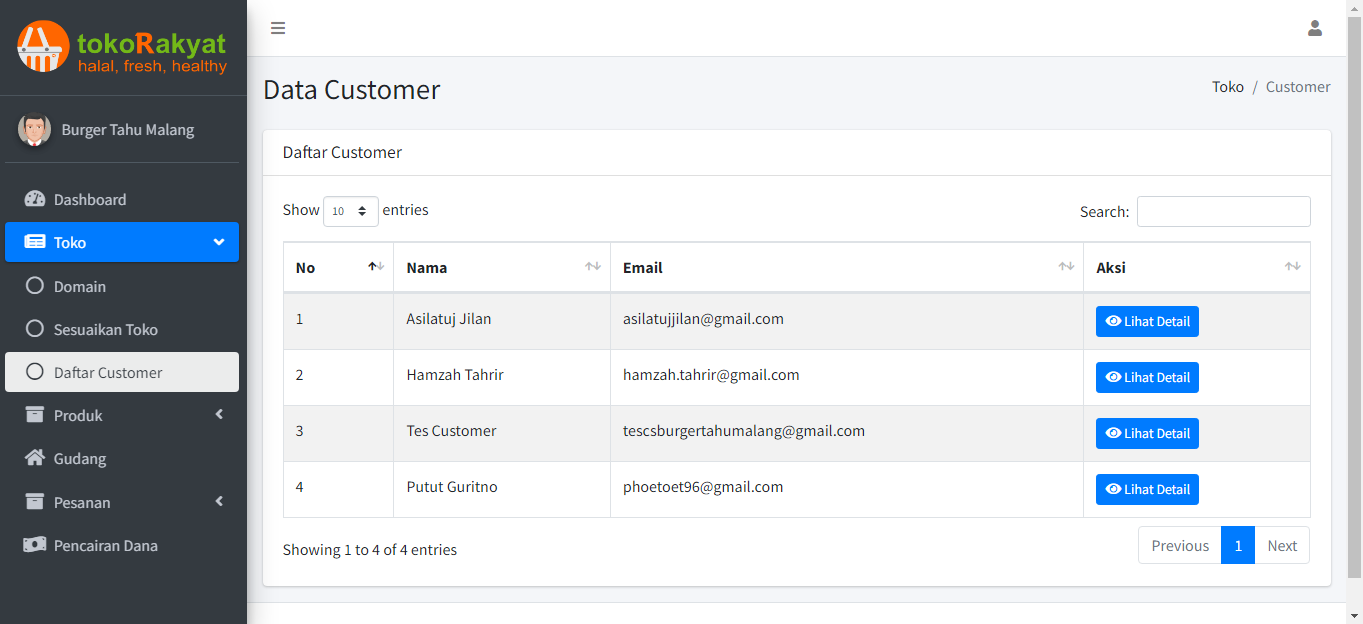The height and width of the screenshot is (624, 1363).
Task: Open the user profile icon
Action: click(x=1315, y=28)
